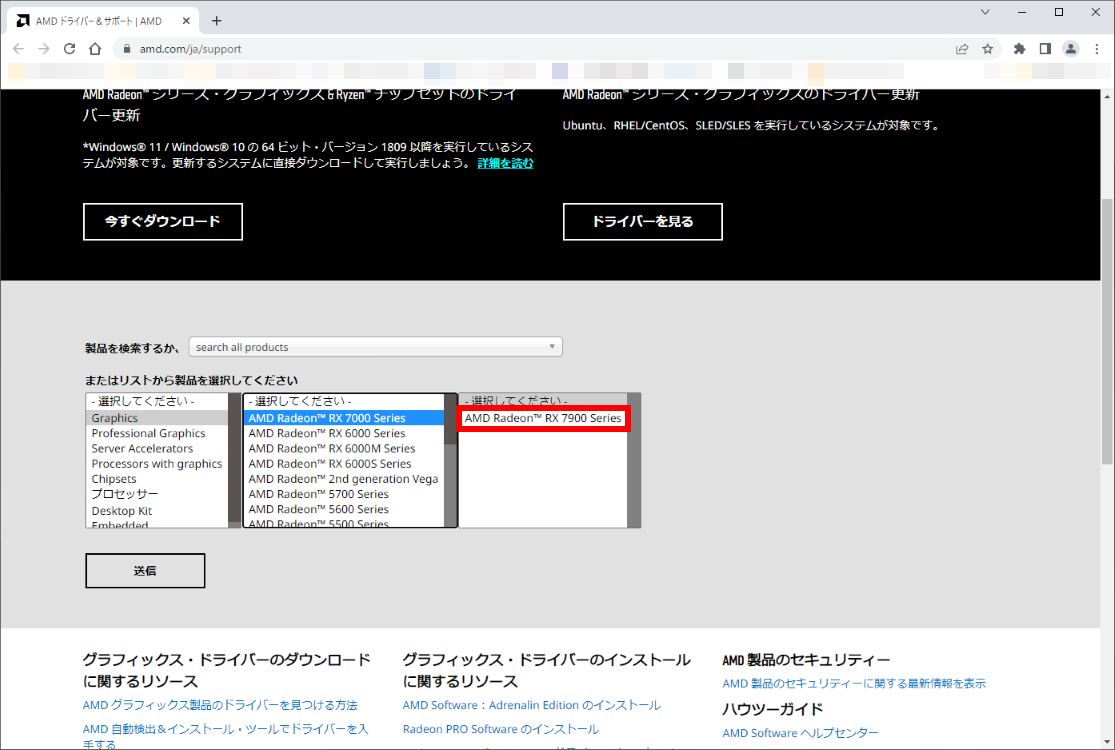
Task: Open the search all products dropdown
Action: click(375, 347)
